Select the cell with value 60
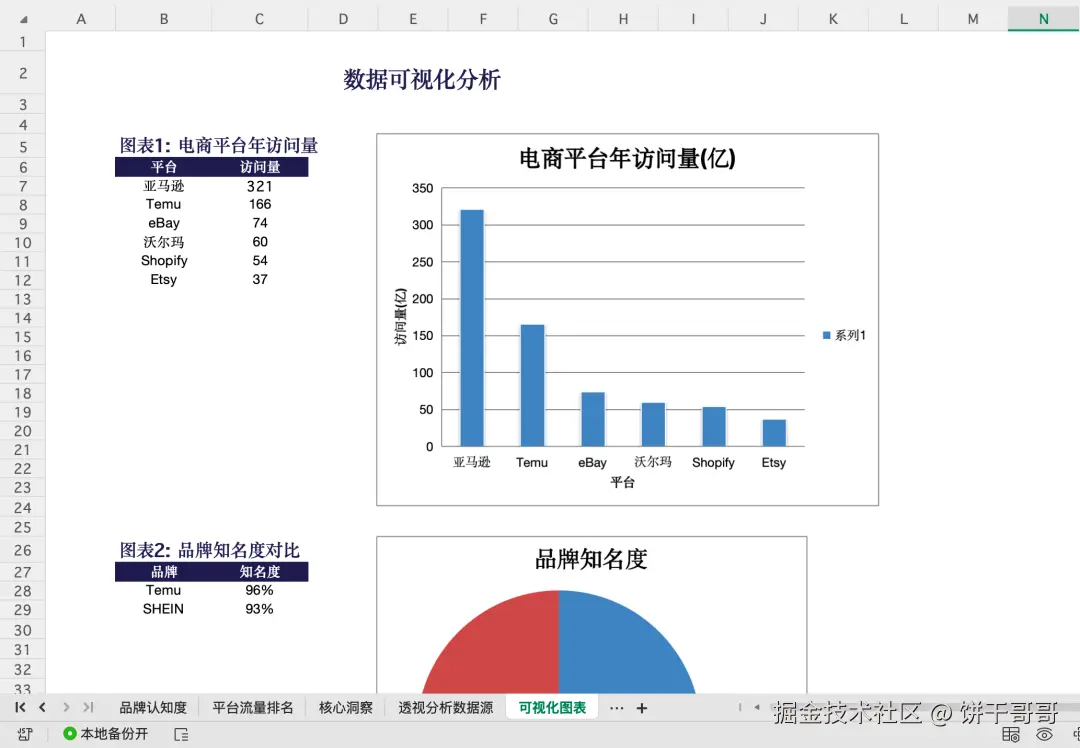Image resolution: width=1080 pixels, height=748 pixels. 260,242
